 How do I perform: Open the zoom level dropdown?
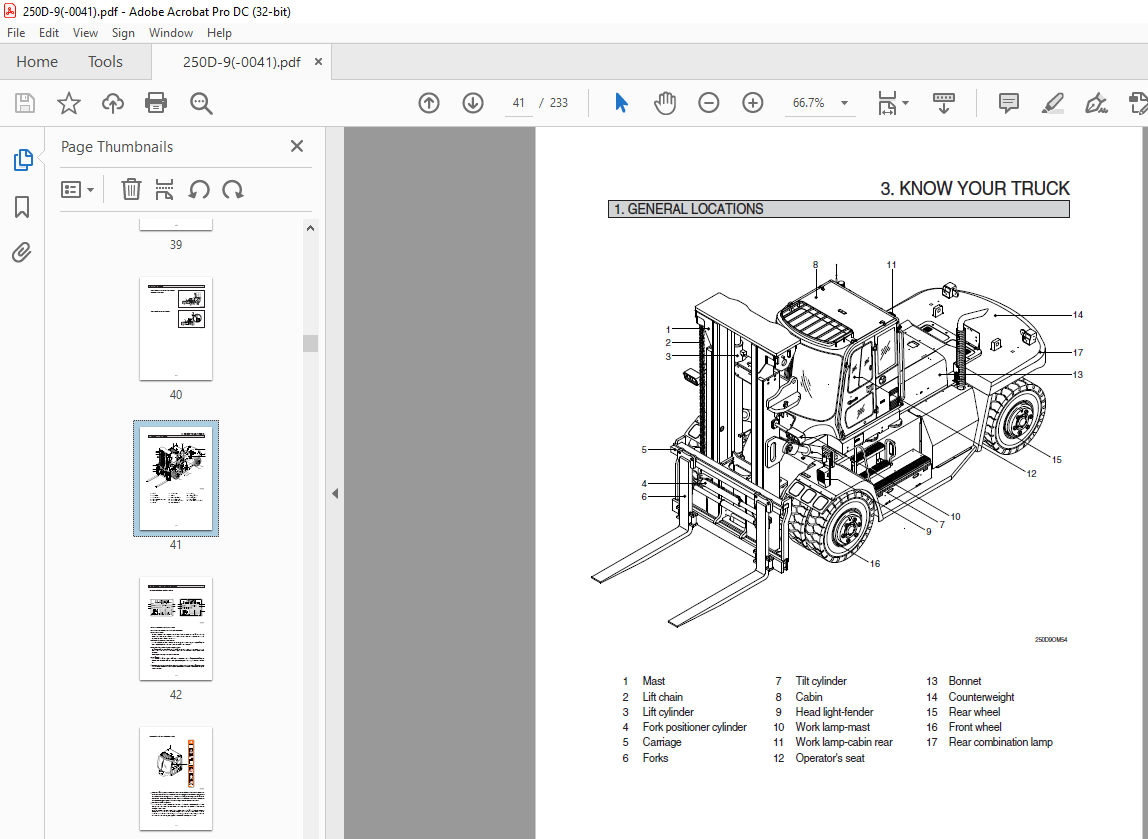pyautogui.click(x=844, y=103)
